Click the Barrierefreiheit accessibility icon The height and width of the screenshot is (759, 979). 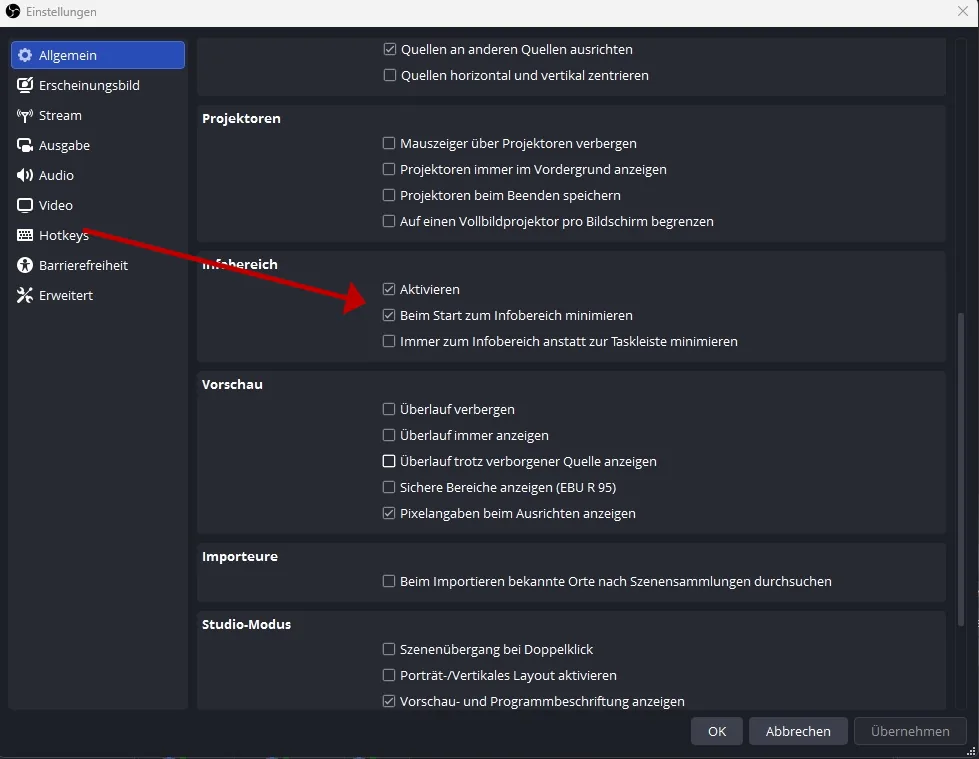click(x=25, y=265)
